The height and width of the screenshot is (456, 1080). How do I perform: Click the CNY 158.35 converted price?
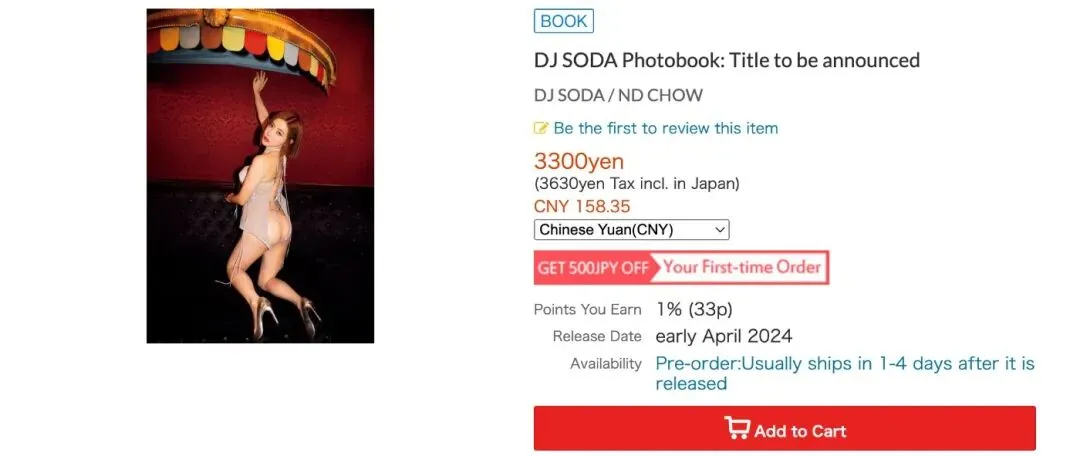(582, 206)
